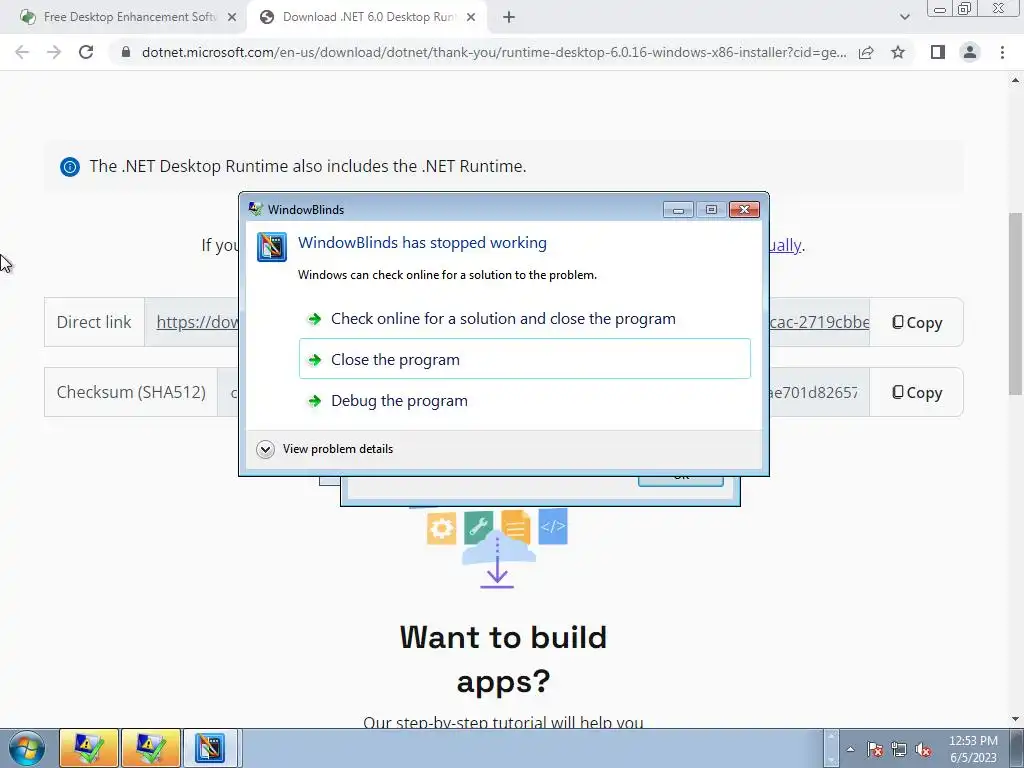Viewport: 1024px width, 768px height.
Task: Bookmark this page with the star icon
Action: 898,52
